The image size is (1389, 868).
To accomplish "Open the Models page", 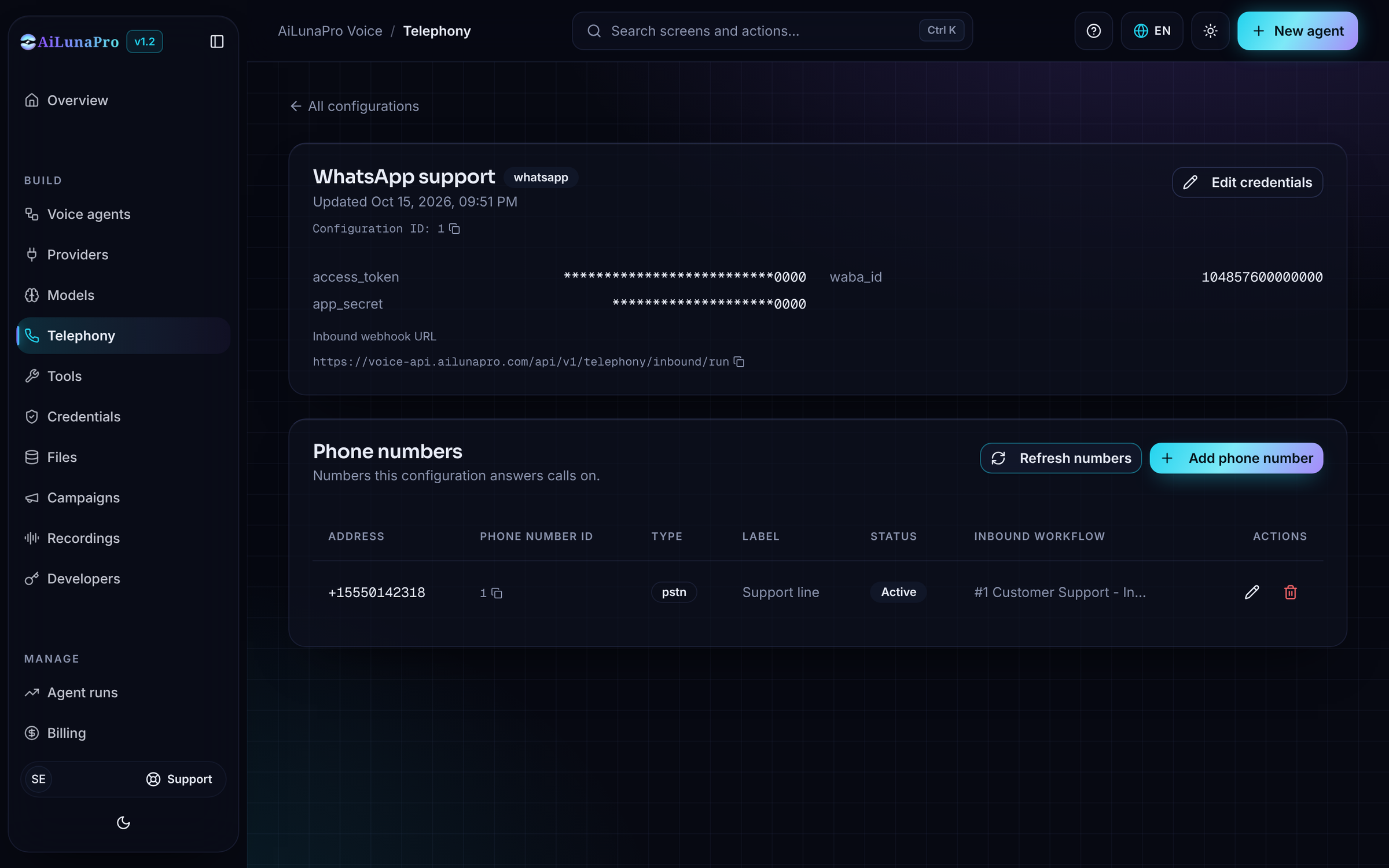I will (x=123, y=295).
